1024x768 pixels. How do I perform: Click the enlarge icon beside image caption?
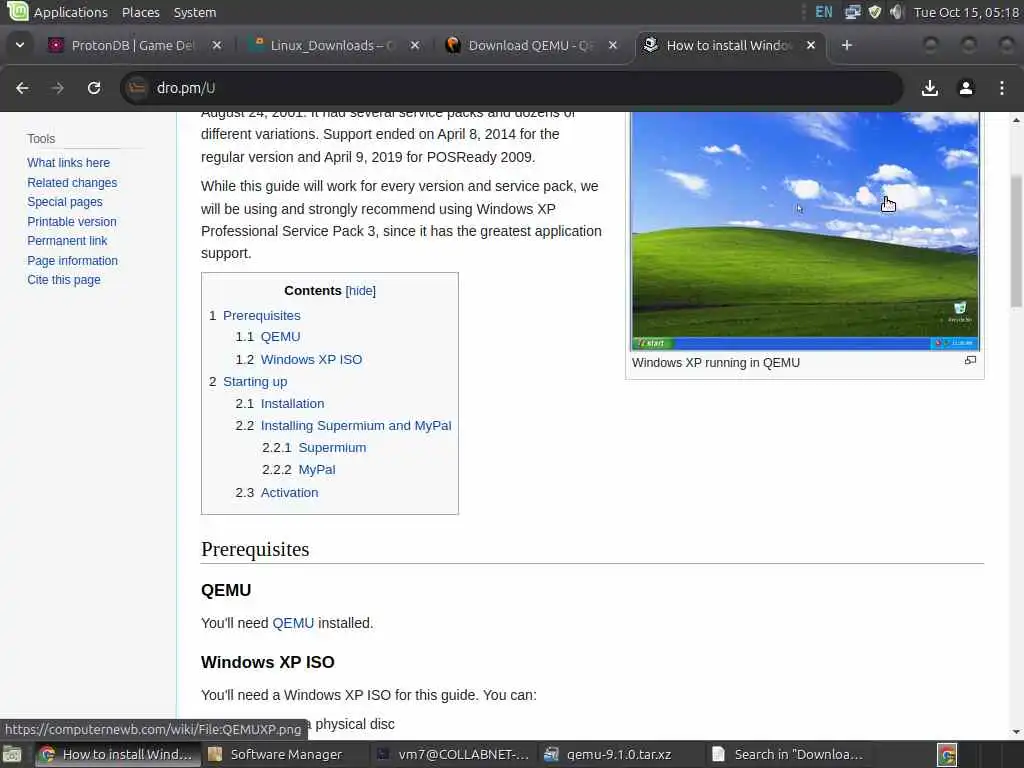coord(970,360)
